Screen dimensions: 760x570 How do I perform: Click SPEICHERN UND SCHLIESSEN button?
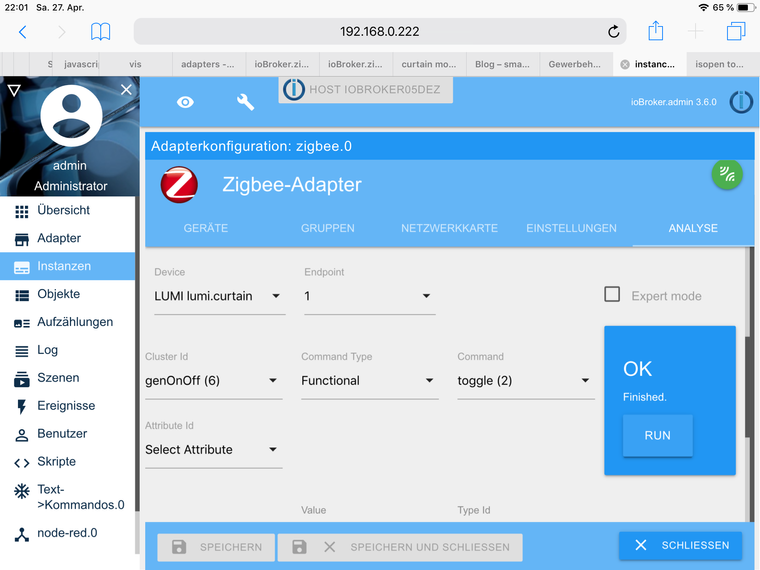(400, 547)
